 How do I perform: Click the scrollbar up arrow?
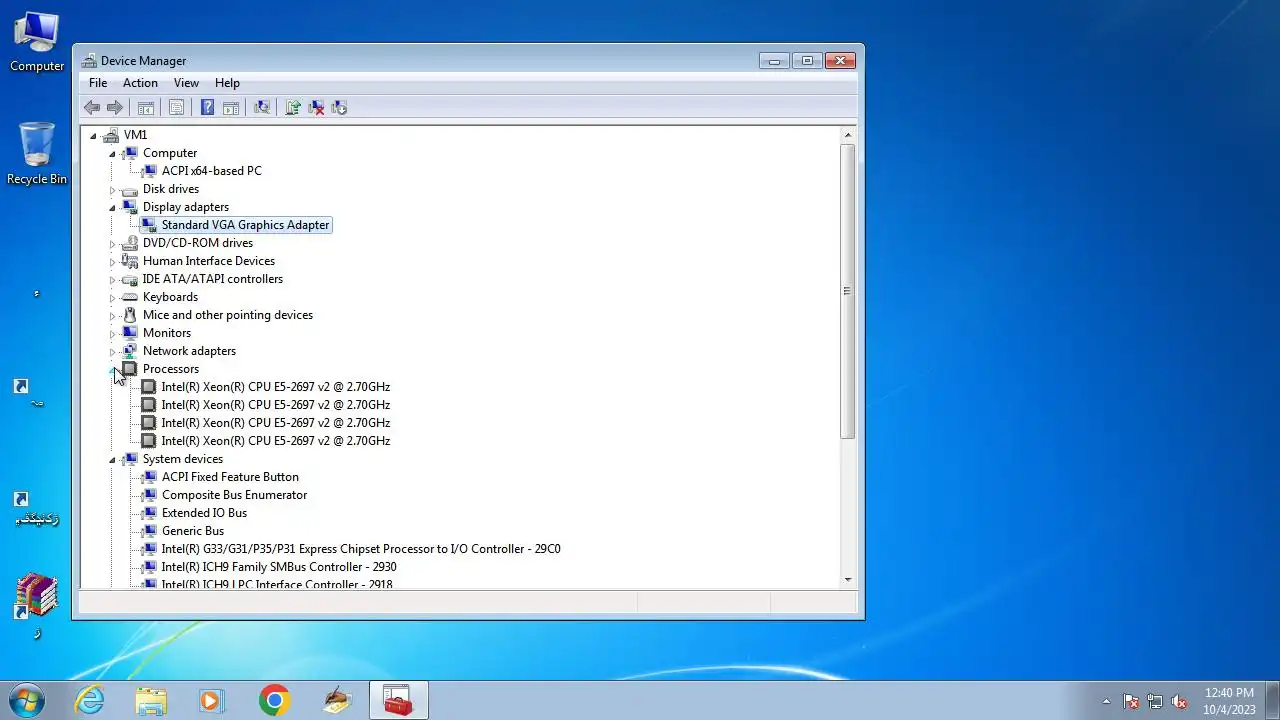pyautogui.click(x=848, y=135)
